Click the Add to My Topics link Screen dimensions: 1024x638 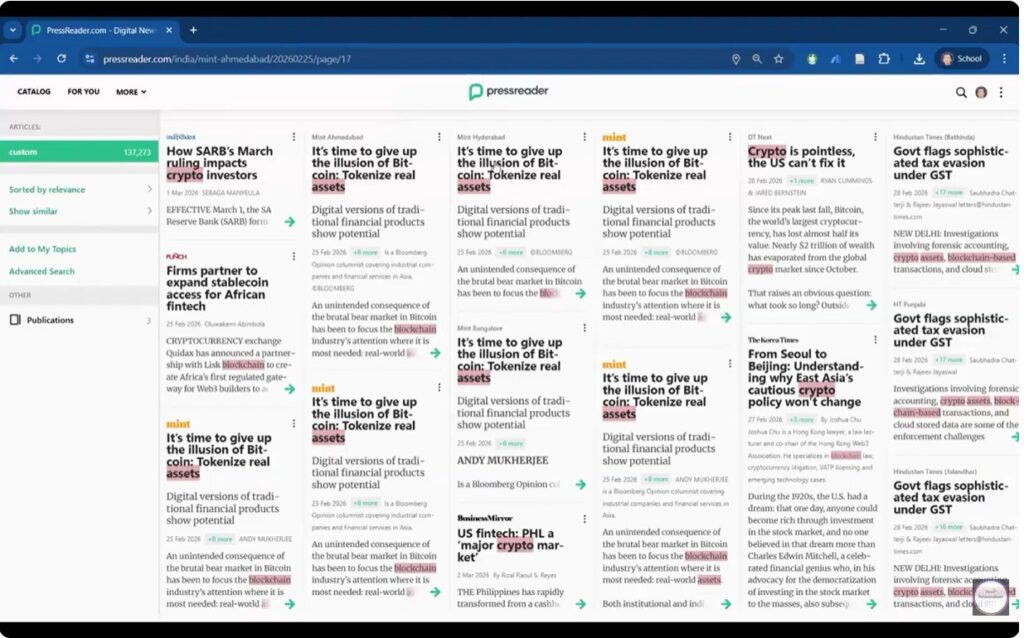pos(42,249)
